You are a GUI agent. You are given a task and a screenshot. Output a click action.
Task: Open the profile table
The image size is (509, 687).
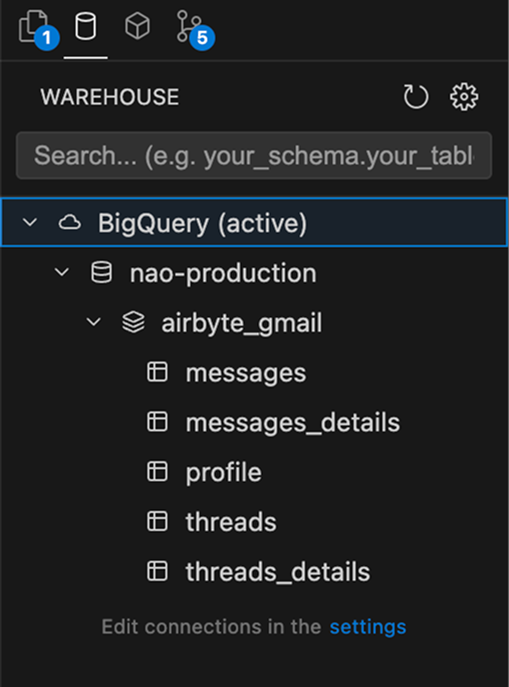click(224, 473)
